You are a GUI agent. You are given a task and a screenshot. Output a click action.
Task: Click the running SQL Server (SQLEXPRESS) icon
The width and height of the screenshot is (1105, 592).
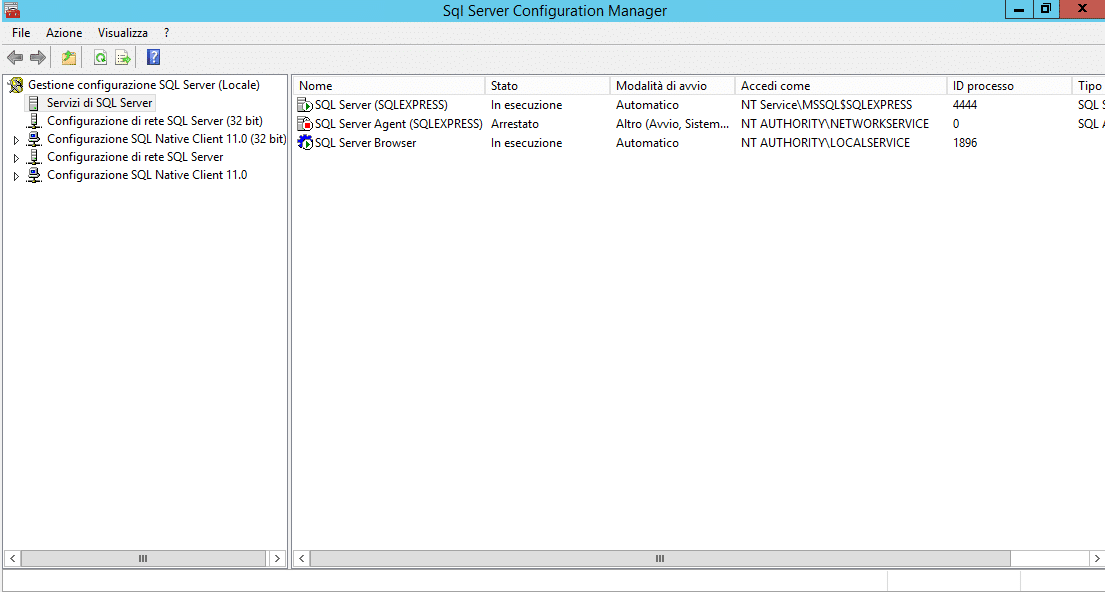click(305, 105)
